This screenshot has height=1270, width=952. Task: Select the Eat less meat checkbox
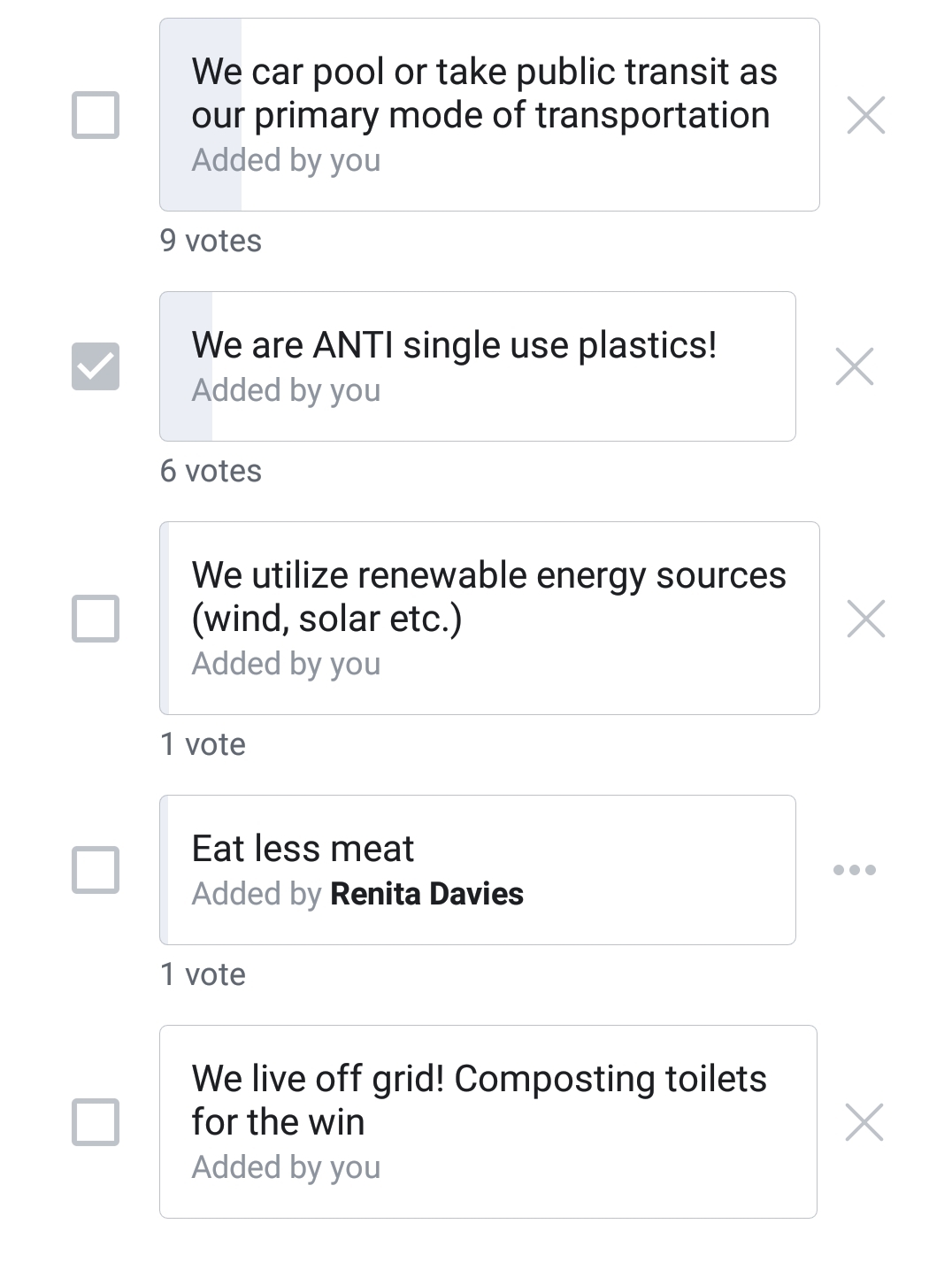point(96,870)
